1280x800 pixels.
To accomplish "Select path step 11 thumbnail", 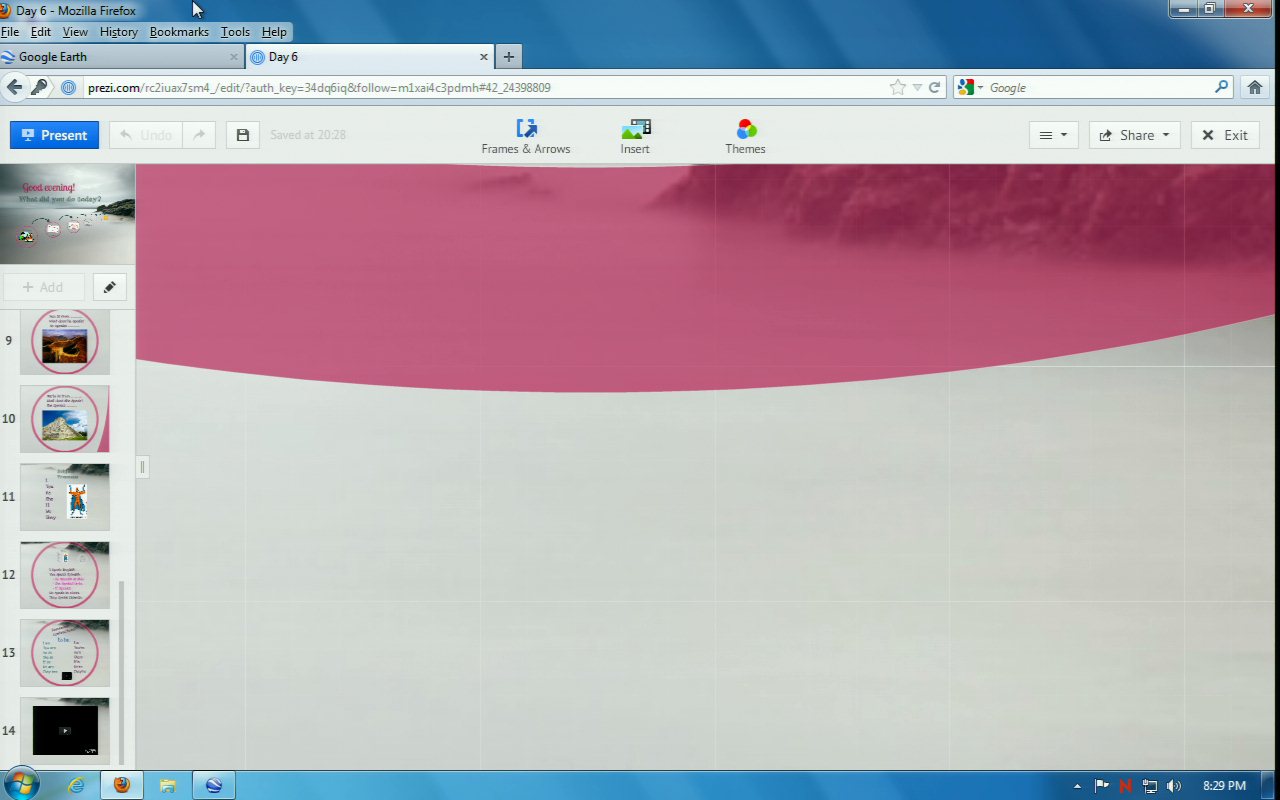I will (65, 497).
